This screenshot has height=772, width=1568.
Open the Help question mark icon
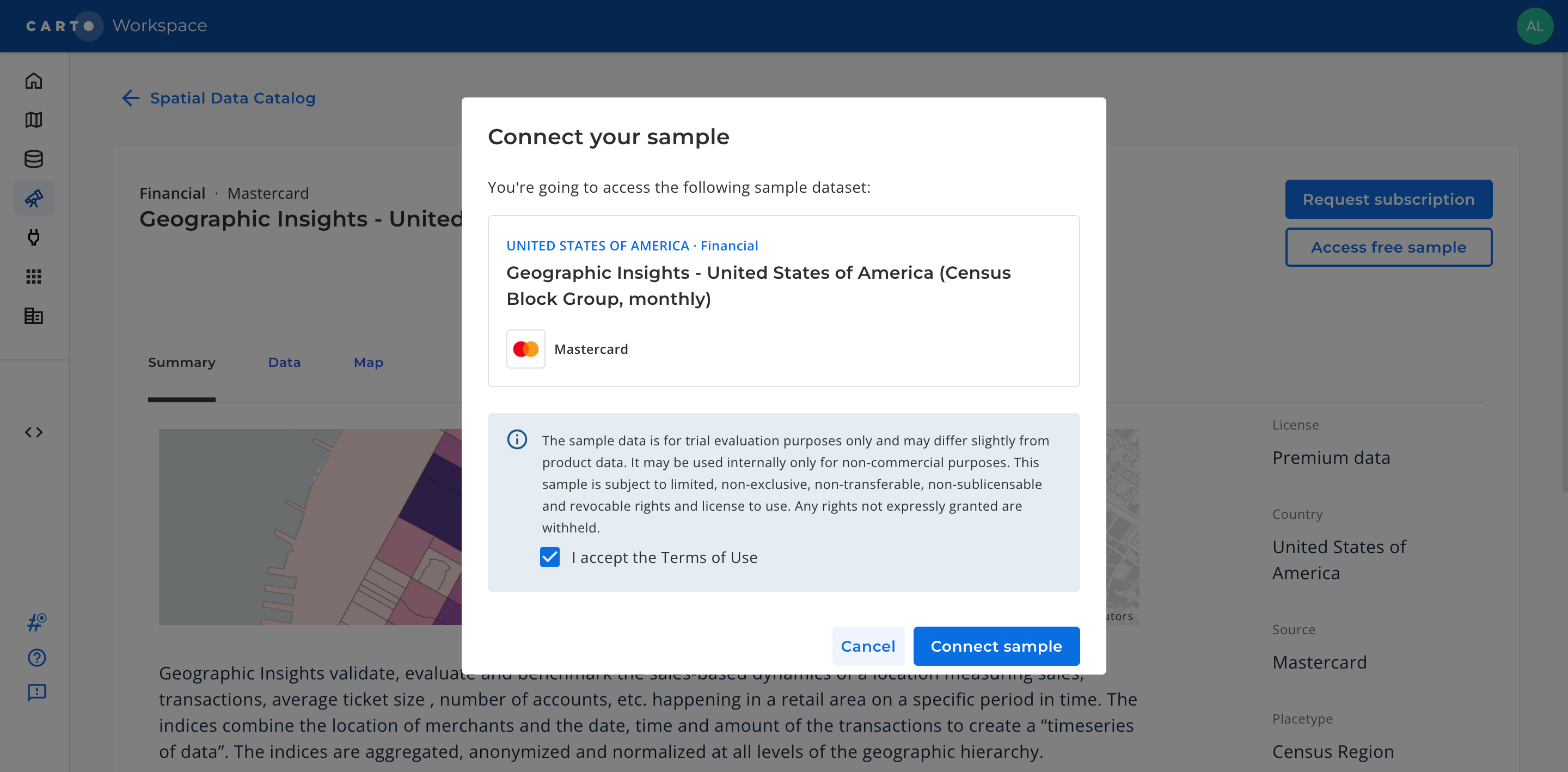(36, 658)
